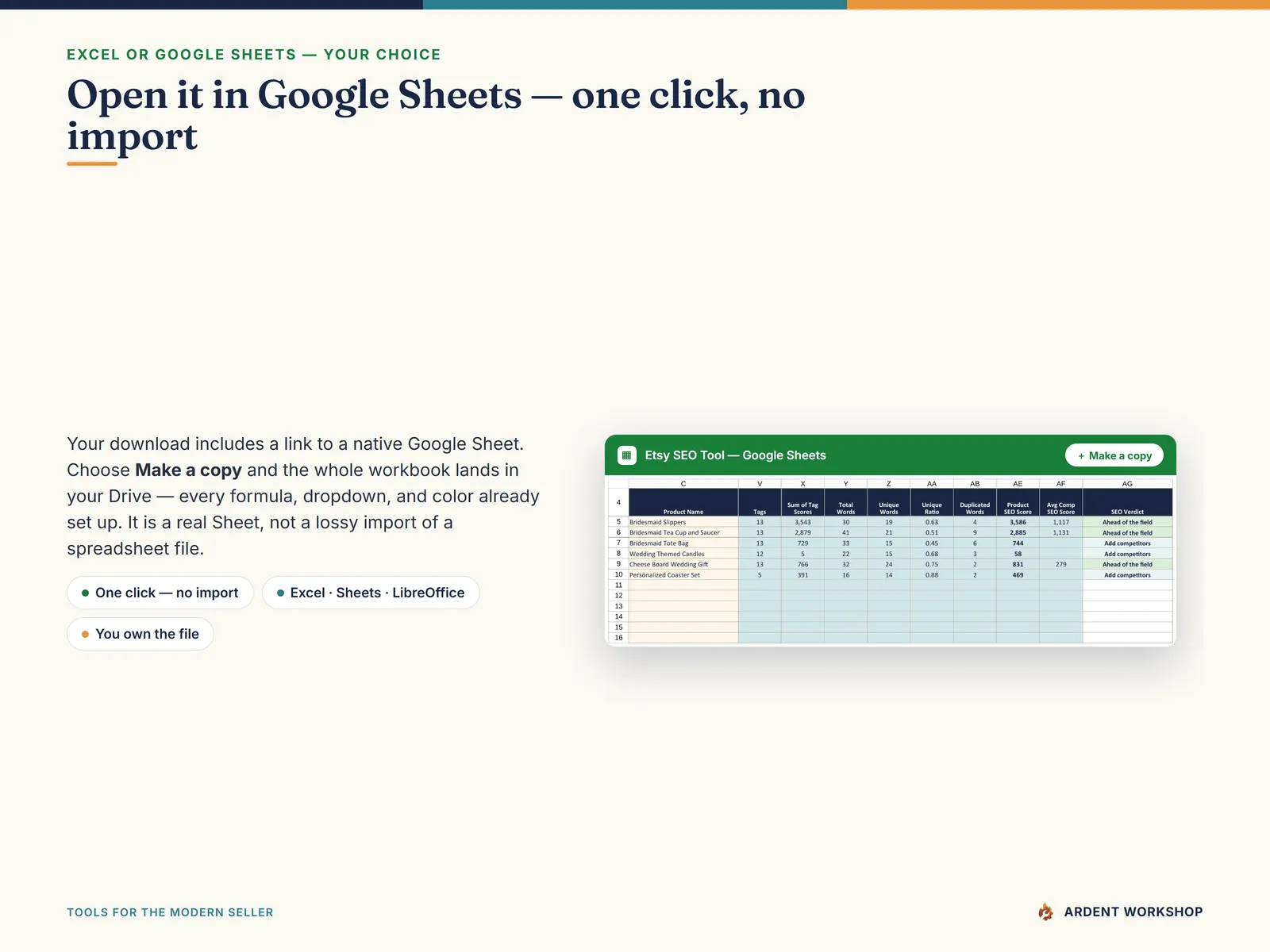Click the Product SEO Score header cell
This screenshot has width=1270, height=952.
(x=1018, y=502)
